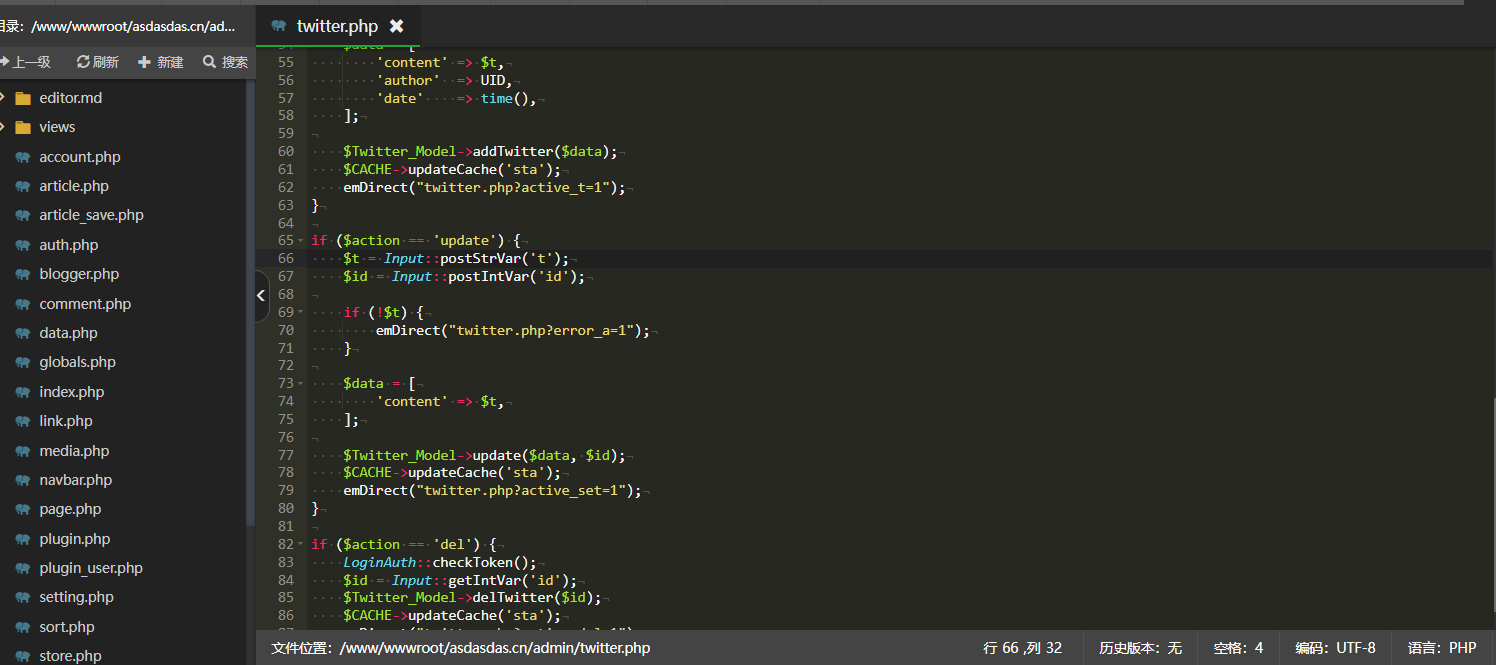Click the 编码: UTF-8 indicator
Viewport: 1496px width, 665px height.
tap(1336, 647)
